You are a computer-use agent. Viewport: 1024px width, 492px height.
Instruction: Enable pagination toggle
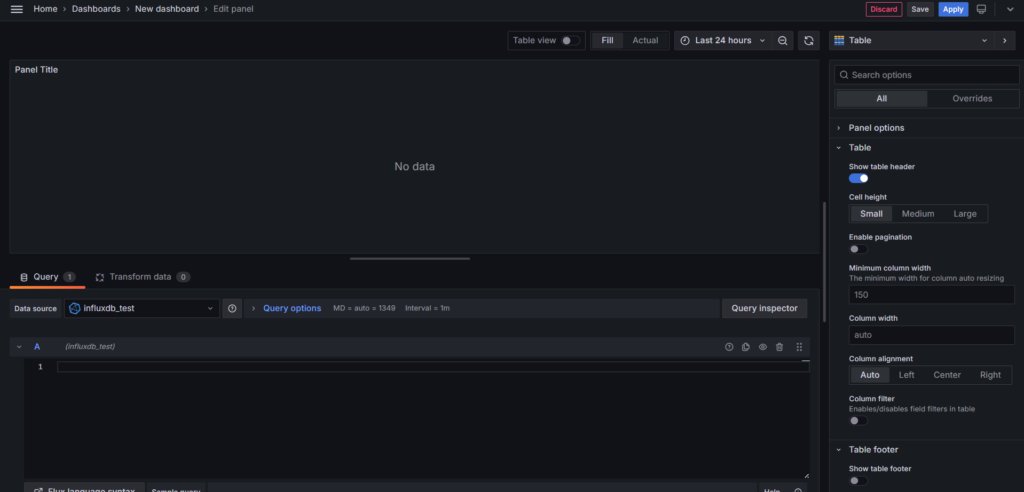pos(858,249)
